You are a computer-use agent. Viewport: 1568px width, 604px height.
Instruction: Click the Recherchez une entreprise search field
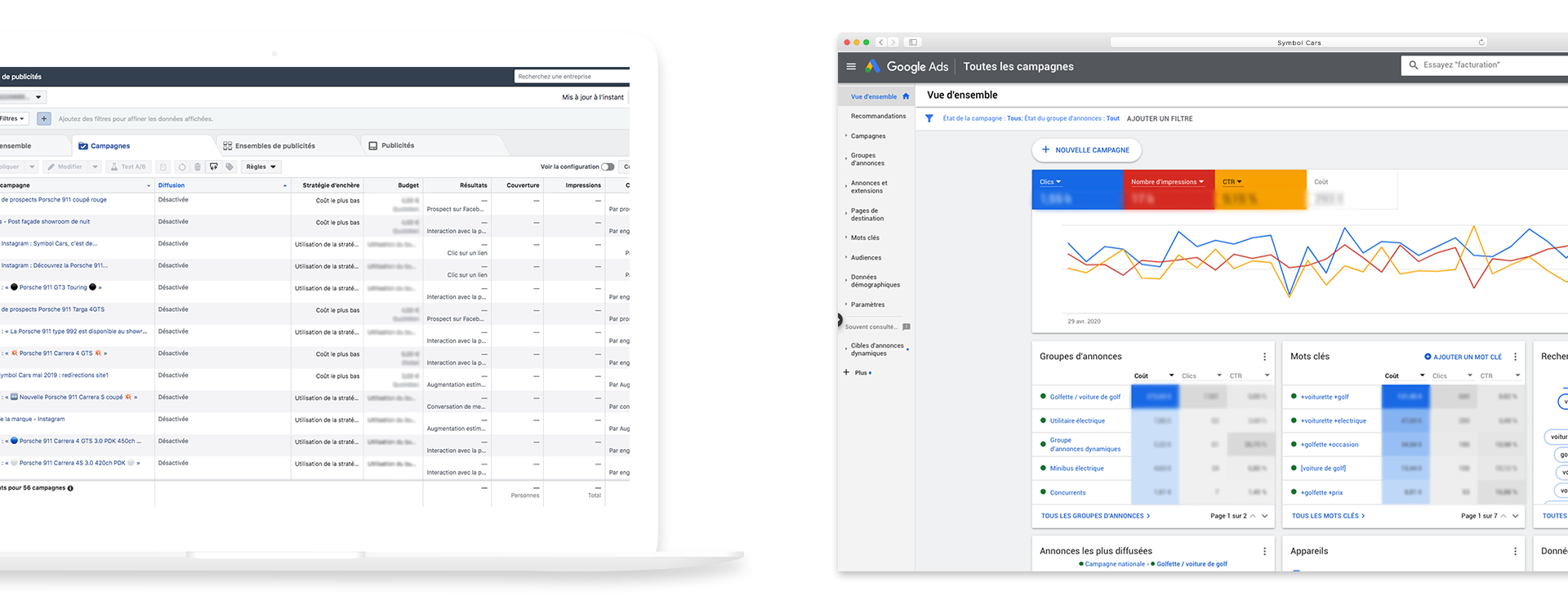point(572,77)
